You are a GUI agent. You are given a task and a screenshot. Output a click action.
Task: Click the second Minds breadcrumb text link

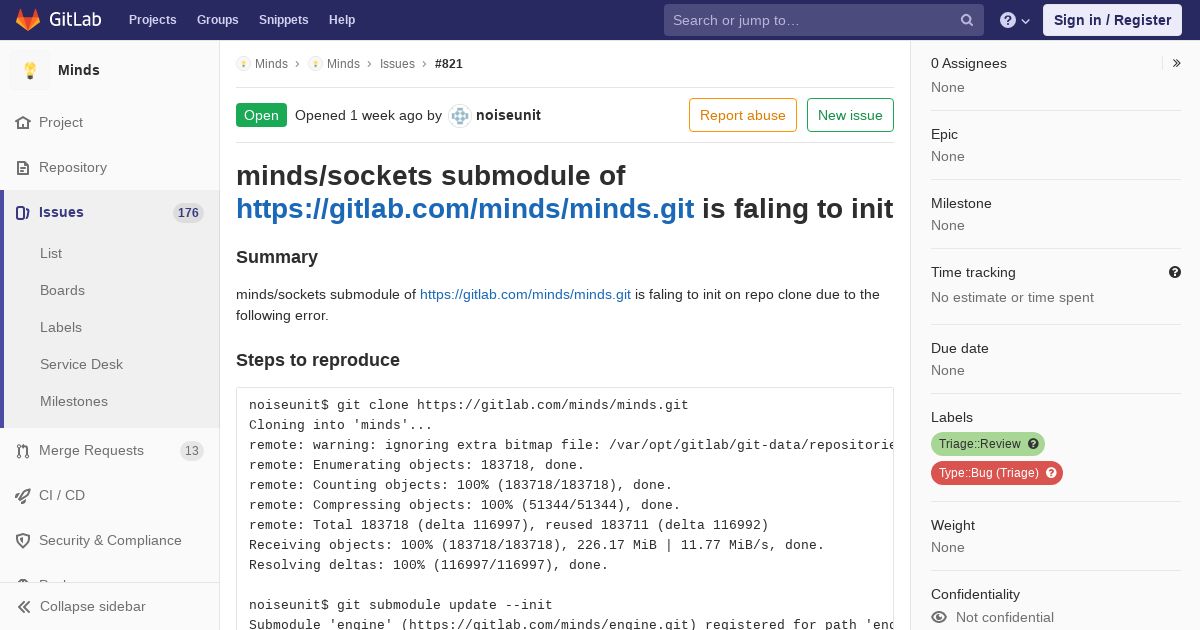click(343, 64)
